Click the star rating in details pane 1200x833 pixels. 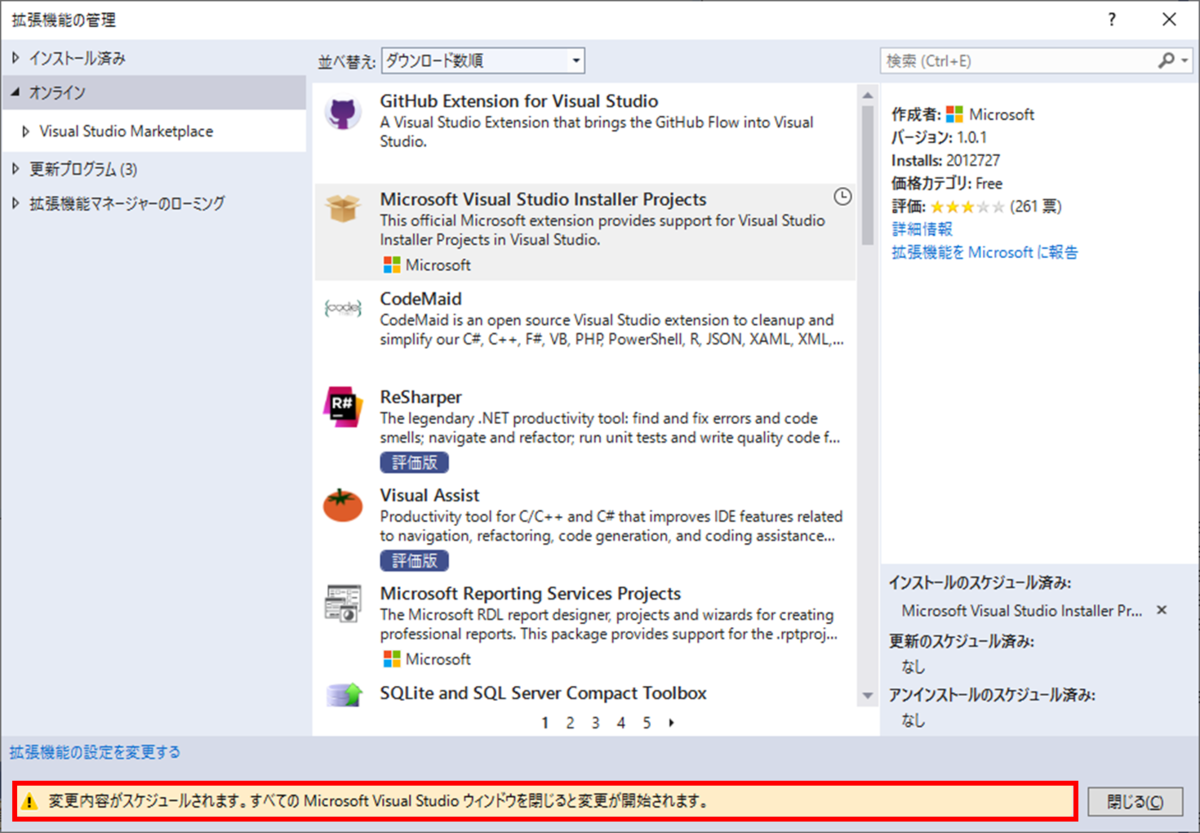click(x=967, y=206)
